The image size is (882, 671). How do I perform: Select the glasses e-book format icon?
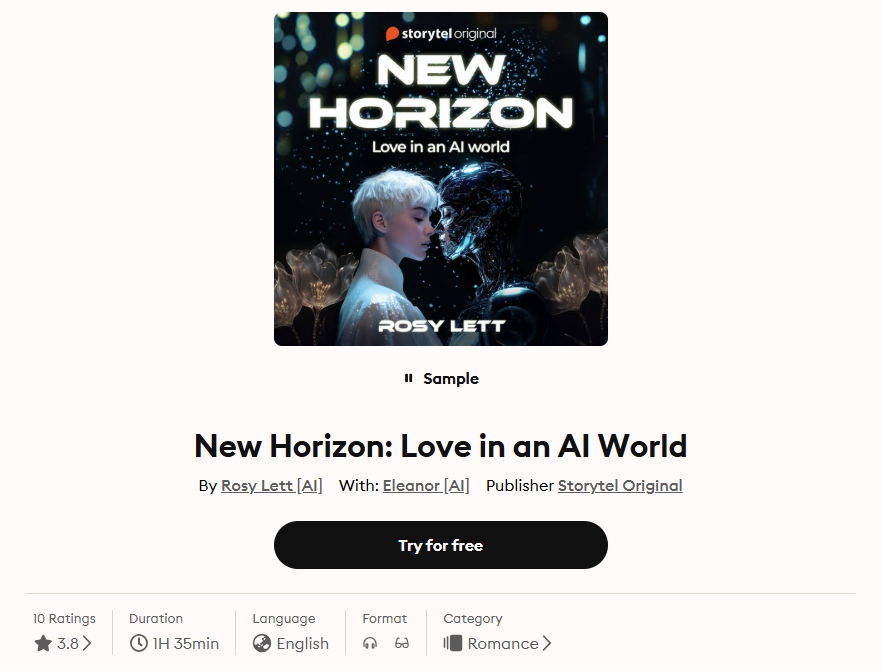pyautogui.click(x=402, y=643)
